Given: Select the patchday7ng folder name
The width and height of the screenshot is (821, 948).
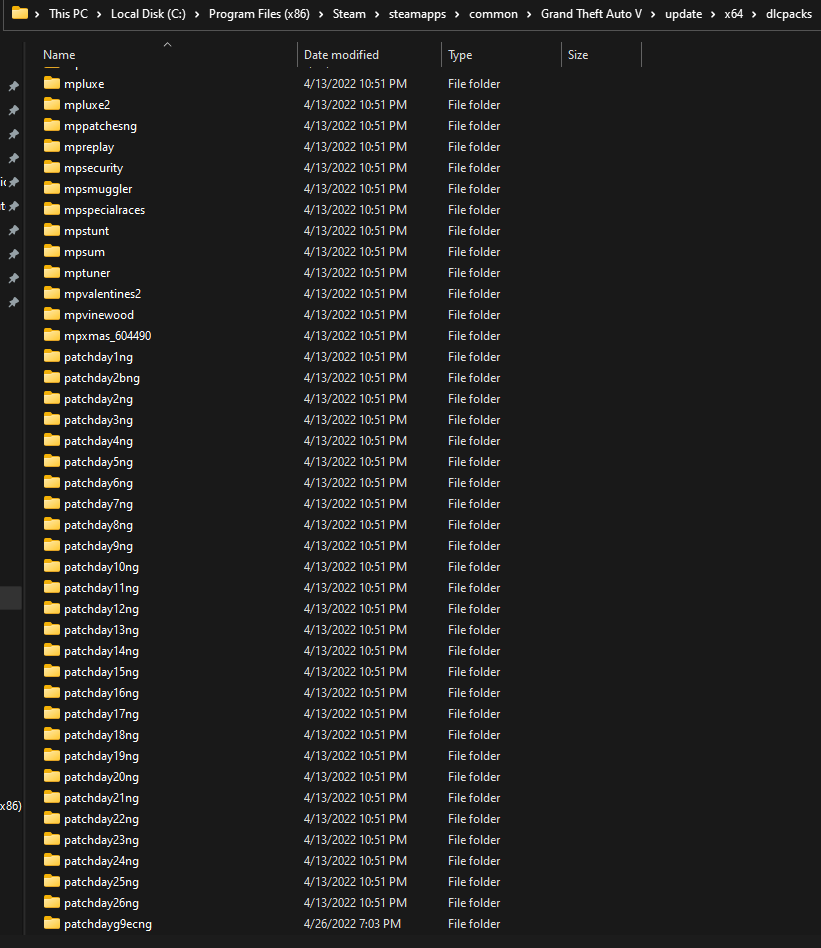Looking at the screenshot, I should 99,504.
